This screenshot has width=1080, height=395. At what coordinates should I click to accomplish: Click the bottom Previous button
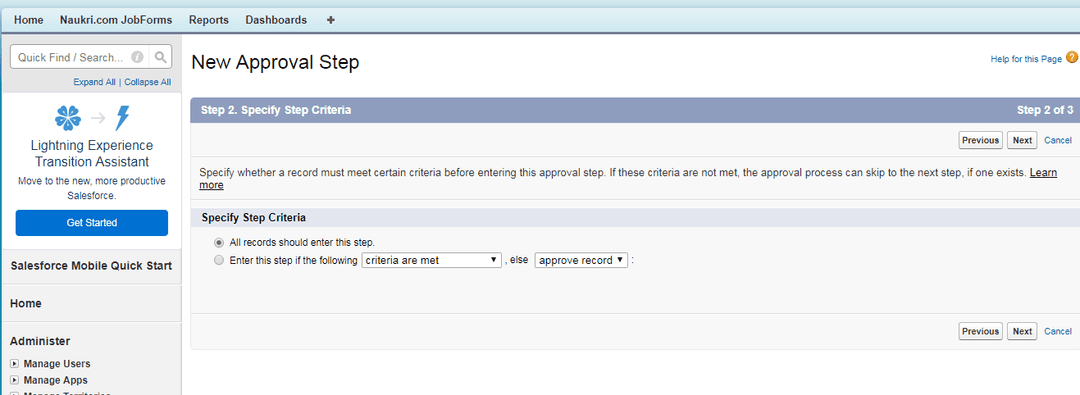[980, 332]
